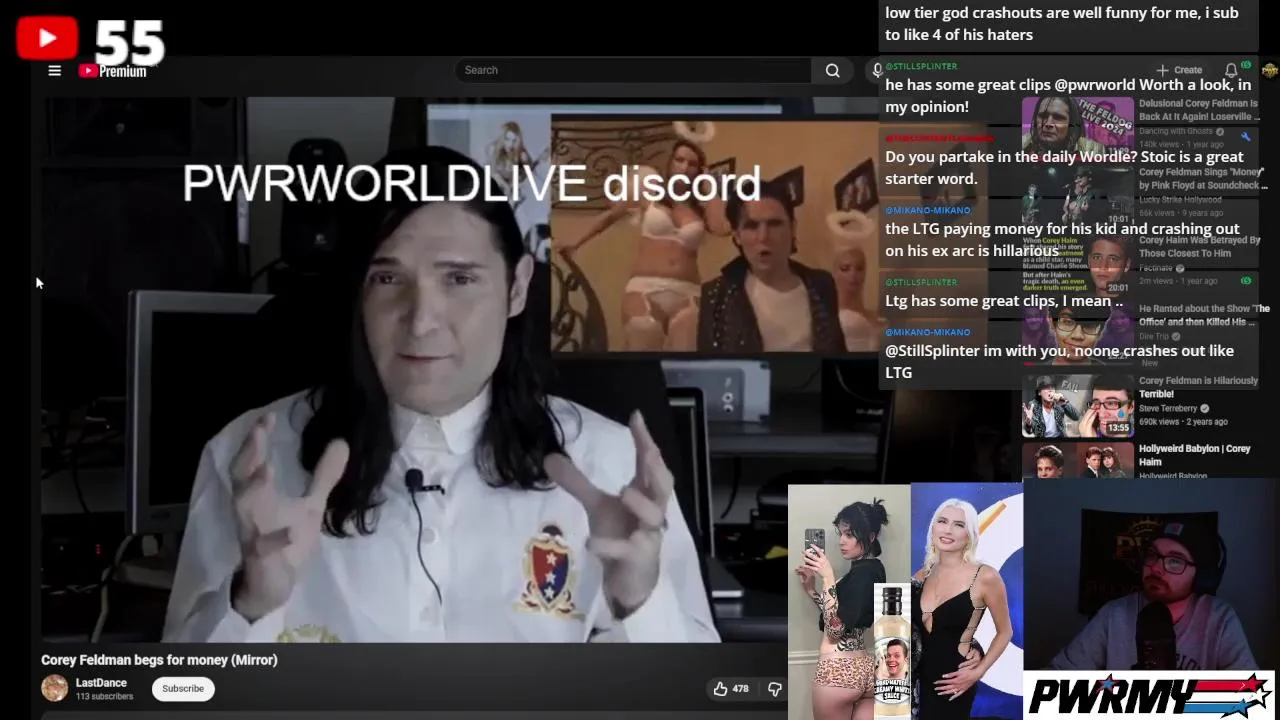Focus the YouTube Search field
The image size is (1280, 720).
click(x=635, y=70)
